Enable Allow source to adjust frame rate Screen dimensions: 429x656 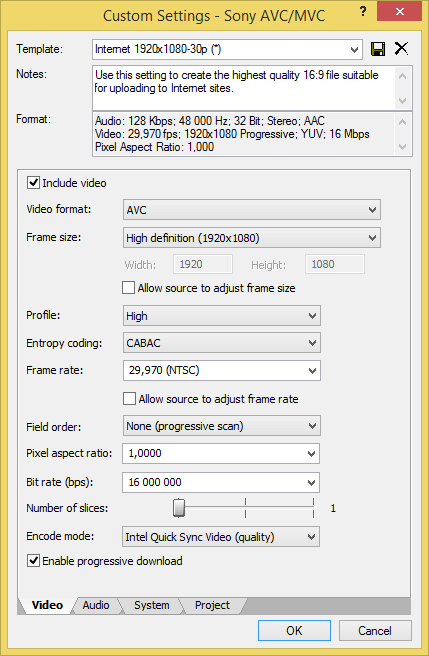pos(129,399)
